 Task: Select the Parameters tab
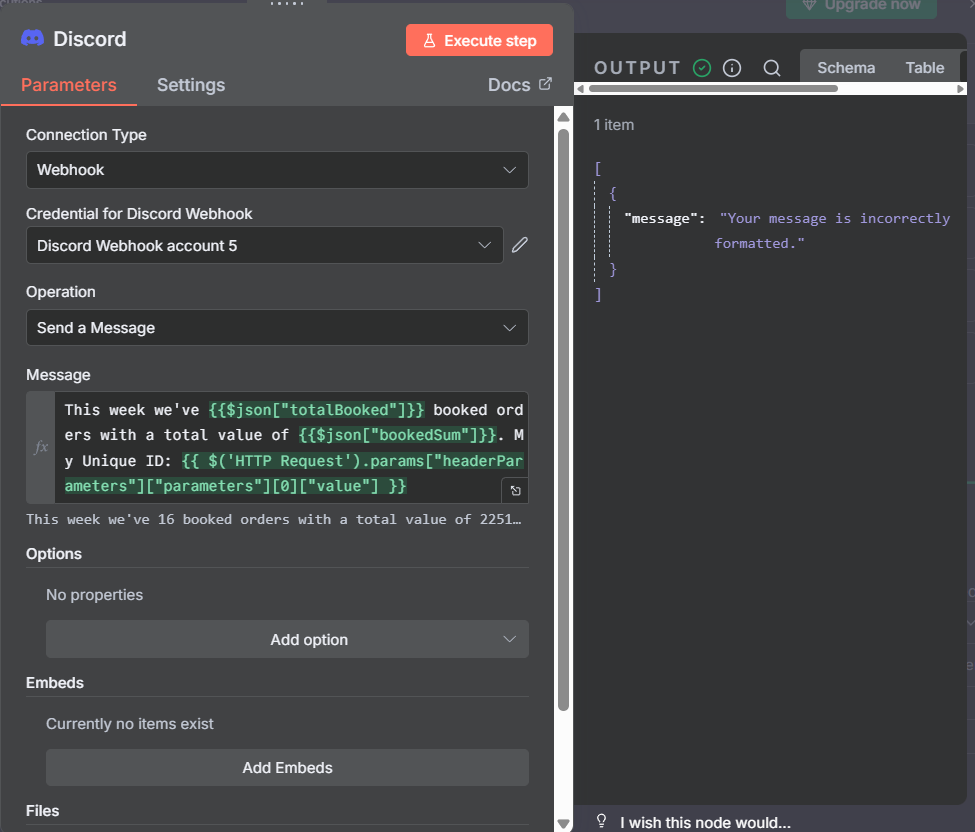69,85
